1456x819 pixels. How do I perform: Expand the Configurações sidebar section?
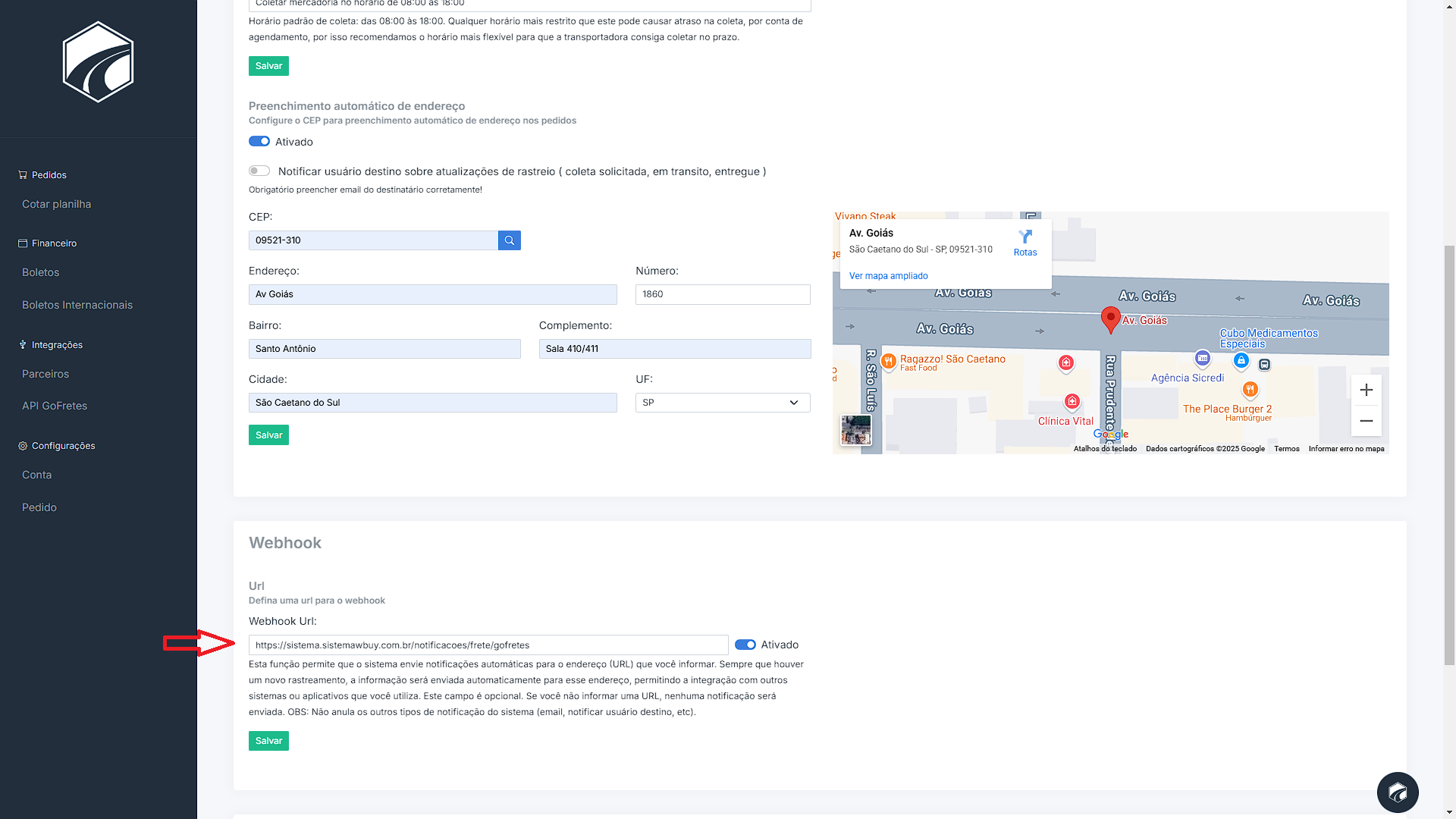[x=63, y=446]
